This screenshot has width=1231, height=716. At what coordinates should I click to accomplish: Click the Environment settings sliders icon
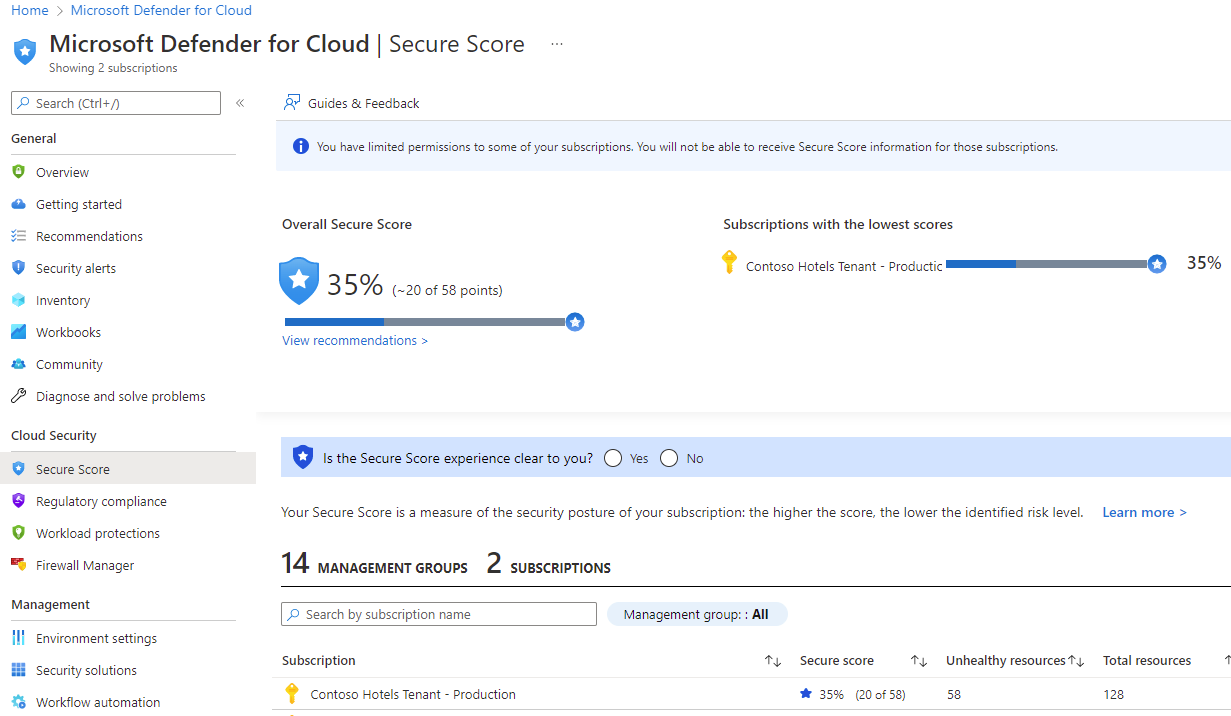(18, 638)
